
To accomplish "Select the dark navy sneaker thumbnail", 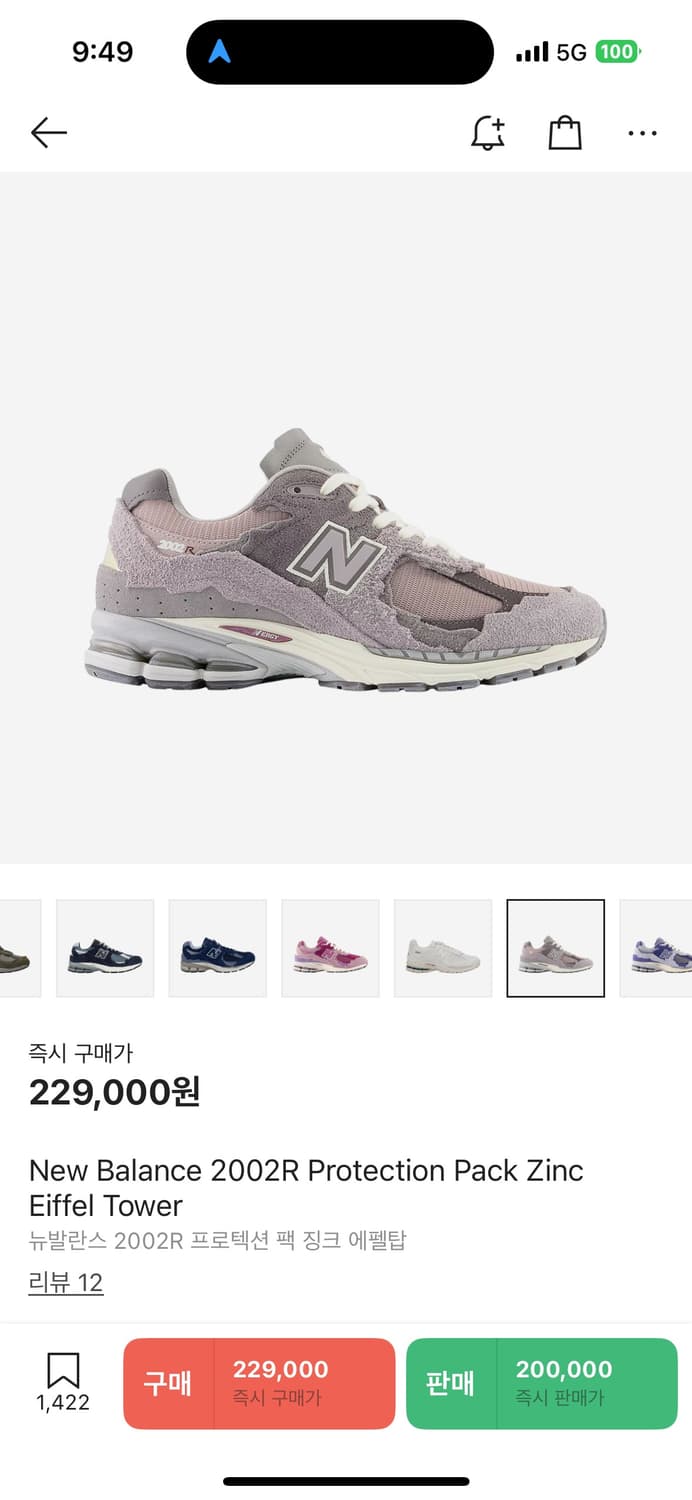I will pyautogui.click(x=105, y=948).
